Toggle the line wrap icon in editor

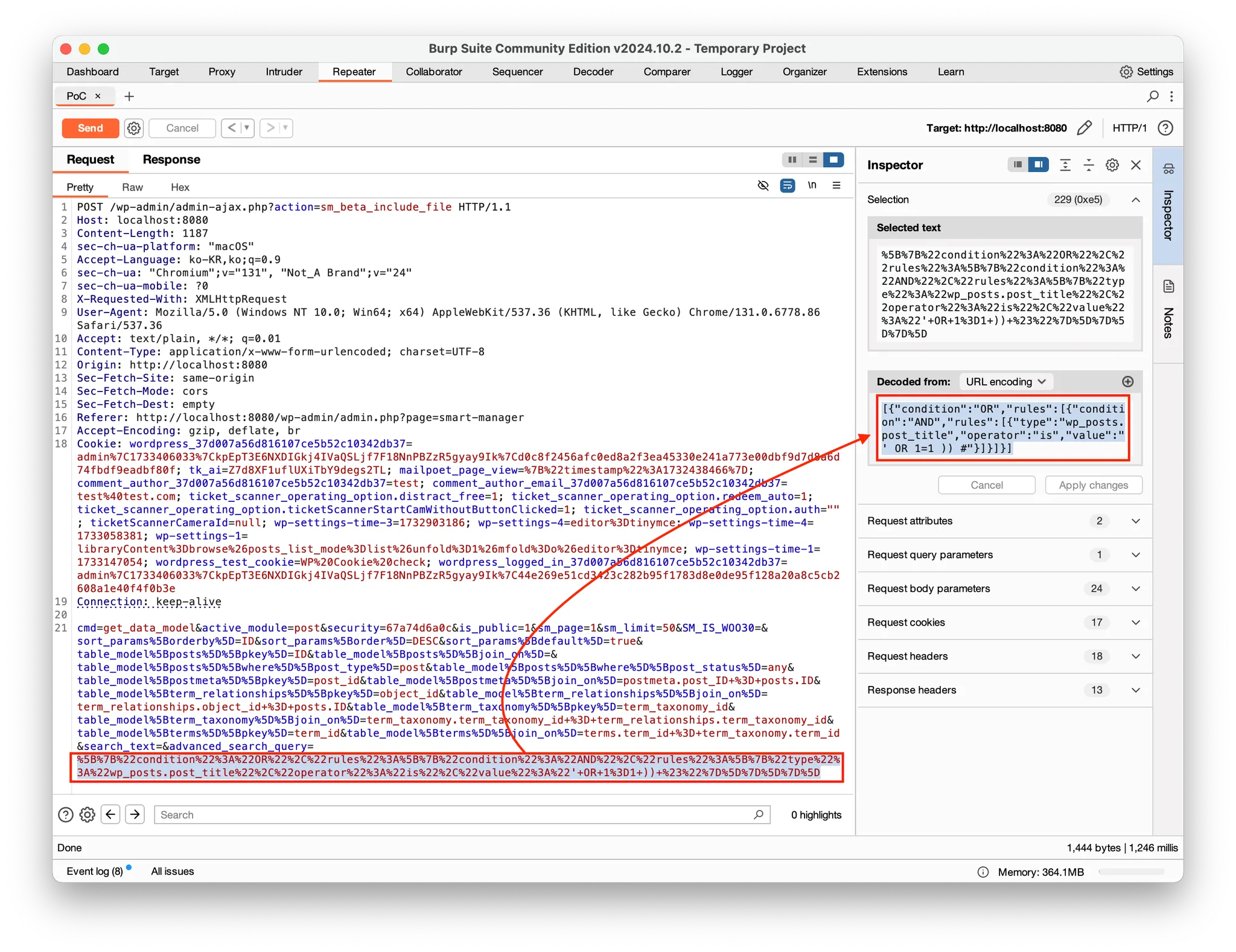787,185
